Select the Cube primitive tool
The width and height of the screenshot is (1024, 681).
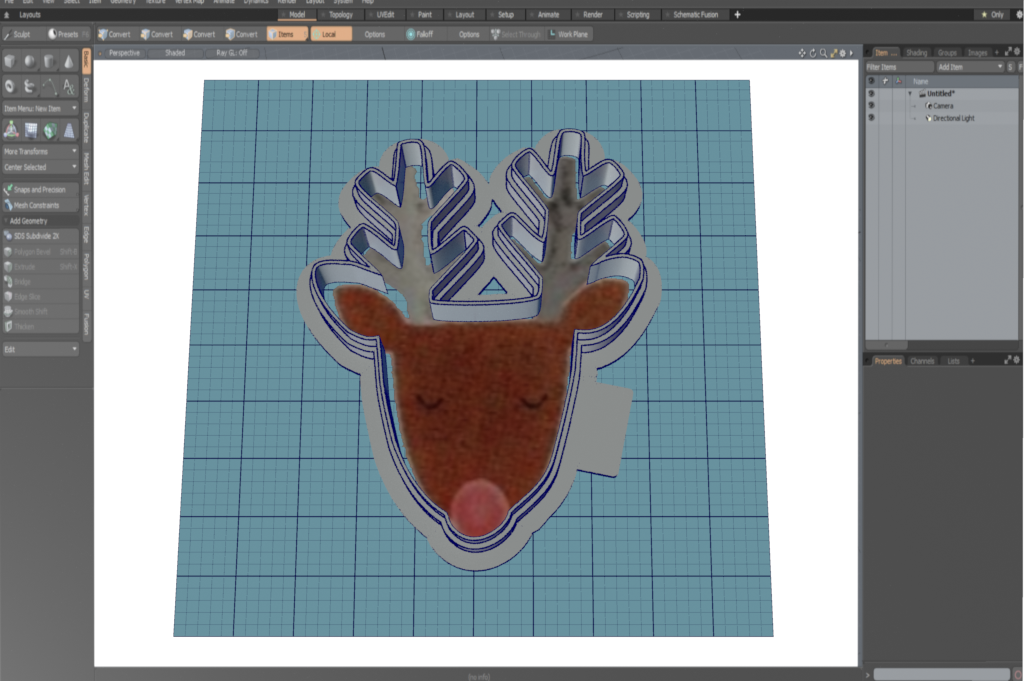pos(10,62)
